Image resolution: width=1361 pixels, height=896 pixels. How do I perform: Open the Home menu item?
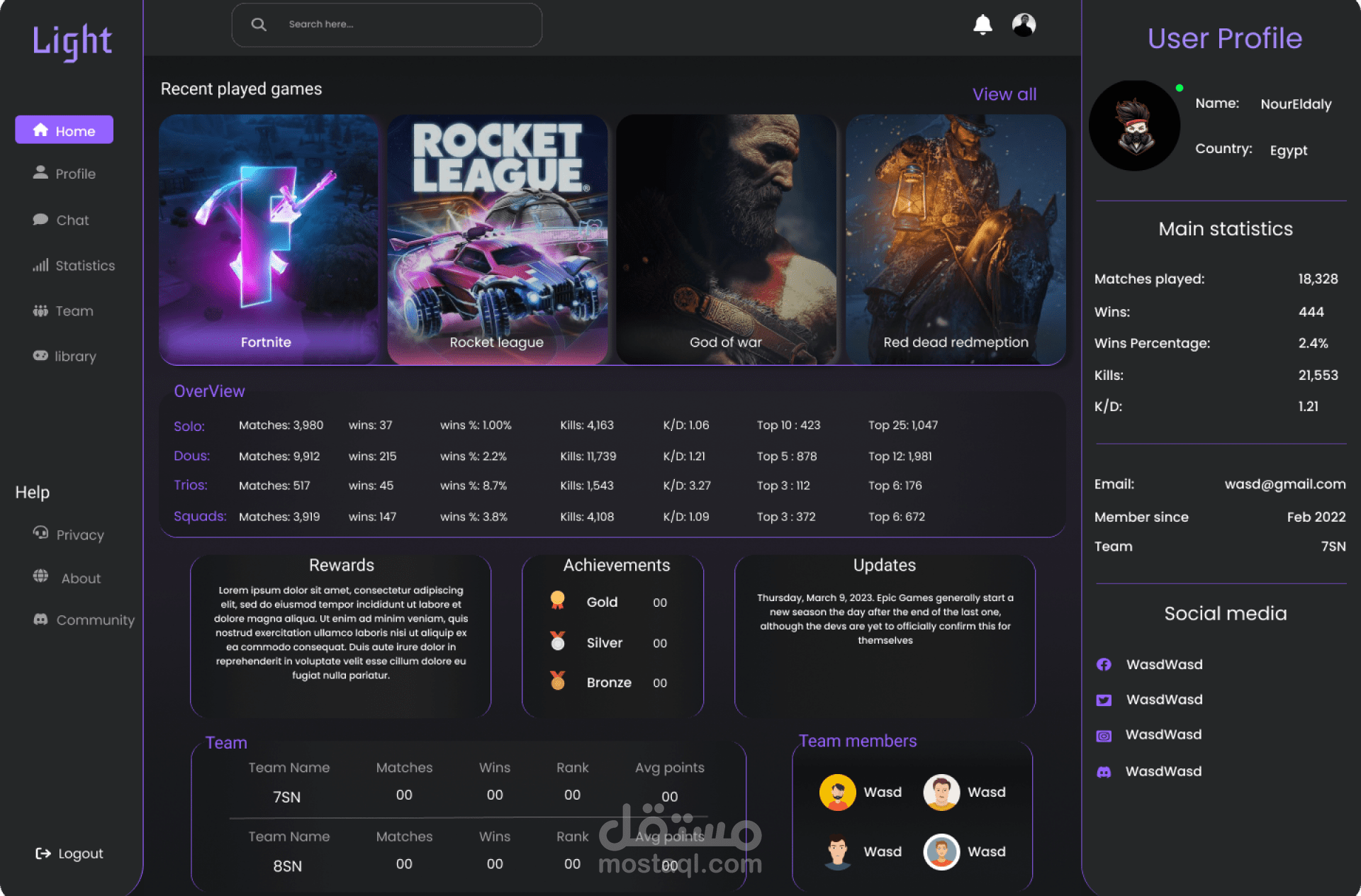coord(64,130)
